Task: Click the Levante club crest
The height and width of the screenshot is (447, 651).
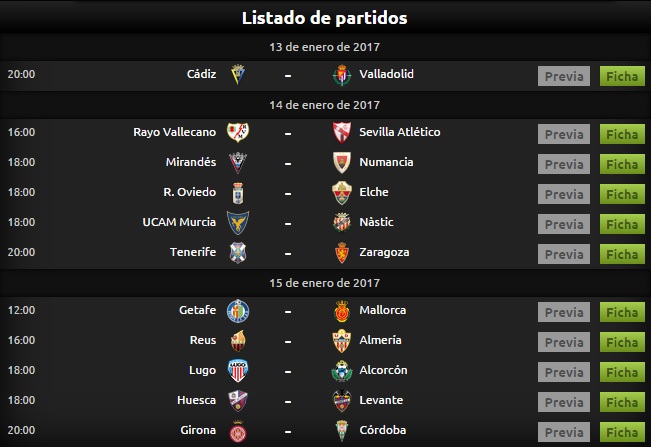Action: click(342, 401)
